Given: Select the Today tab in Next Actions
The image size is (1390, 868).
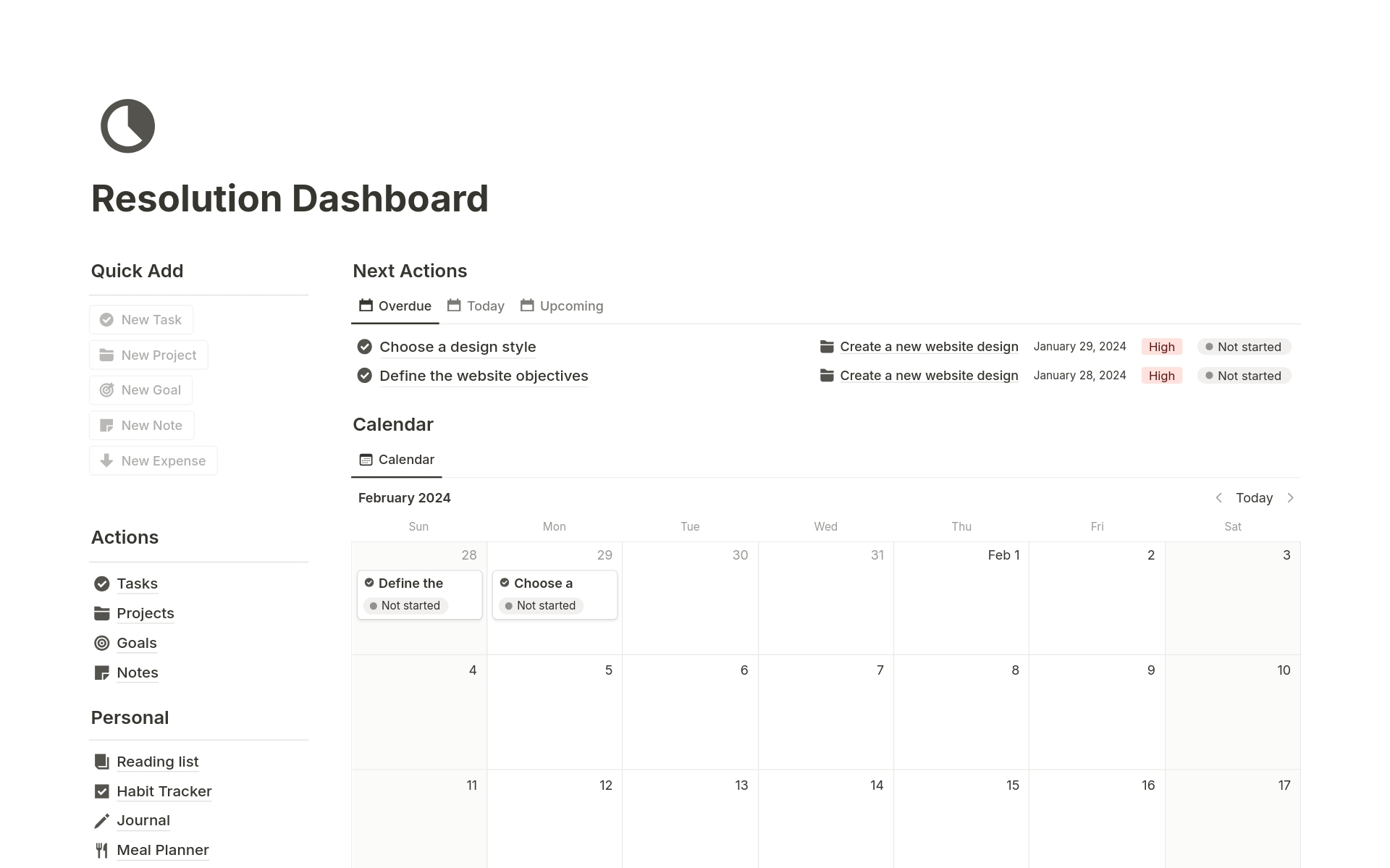Looking at the screenshot, I should [485, 306].
